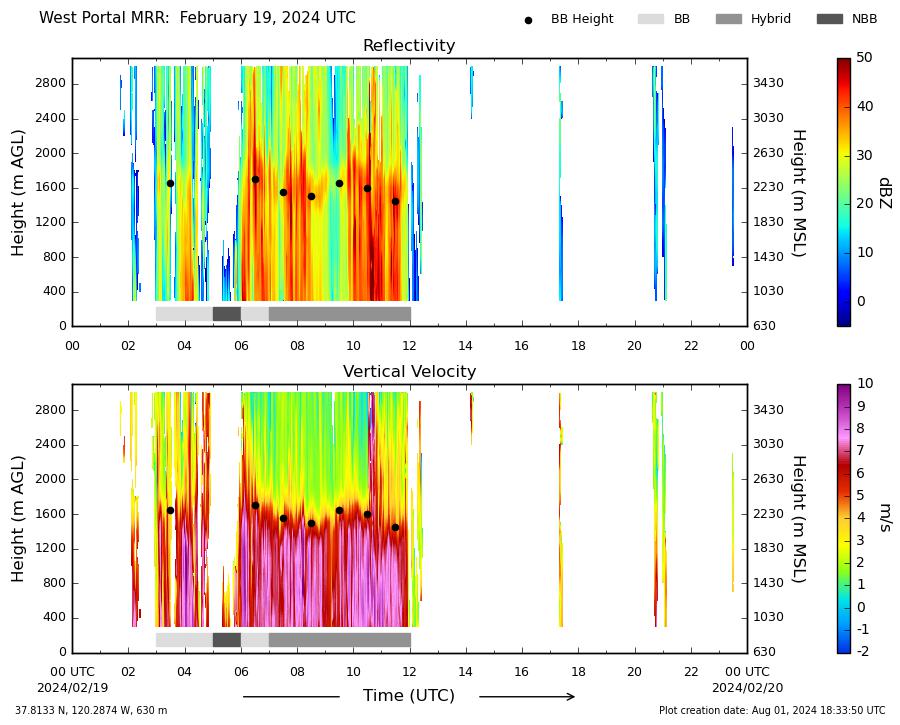Select the 'Hybrid' legend label
The height and width of the screenshot is (725, 900).
point(771,19)
